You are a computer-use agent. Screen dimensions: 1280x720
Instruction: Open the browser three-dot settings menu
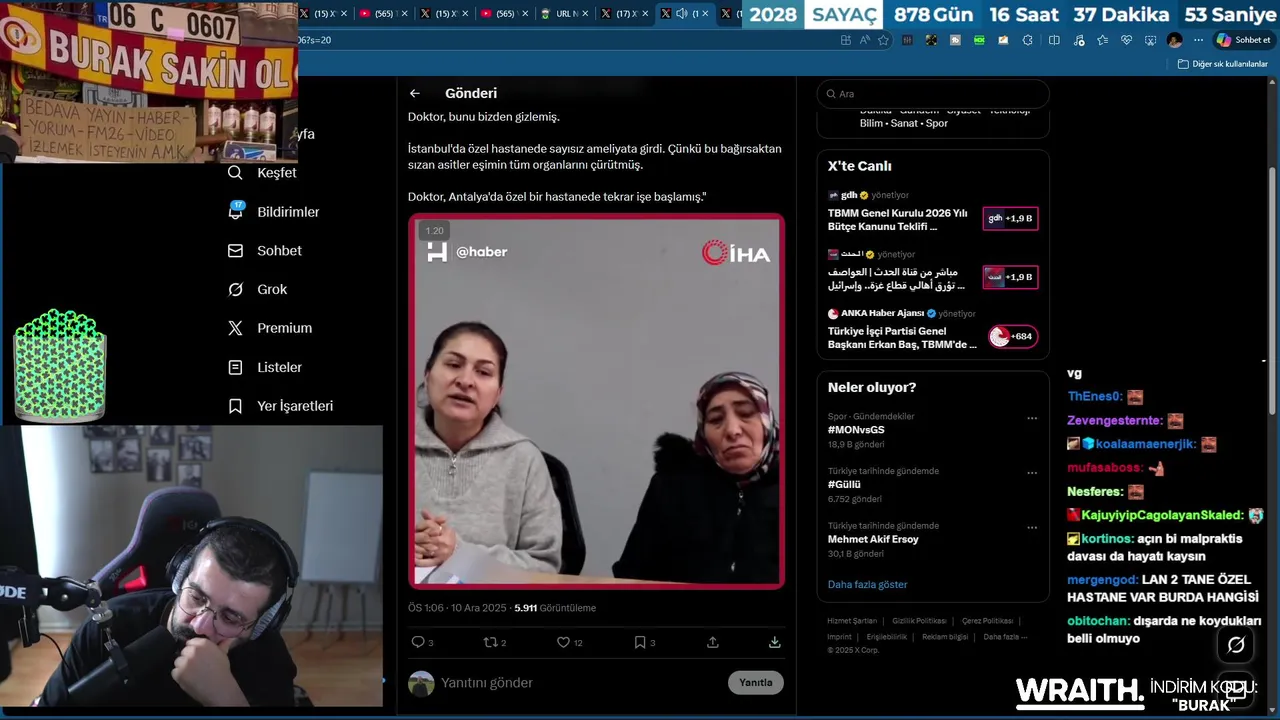pyautogui.click(x=1198, y=40)
